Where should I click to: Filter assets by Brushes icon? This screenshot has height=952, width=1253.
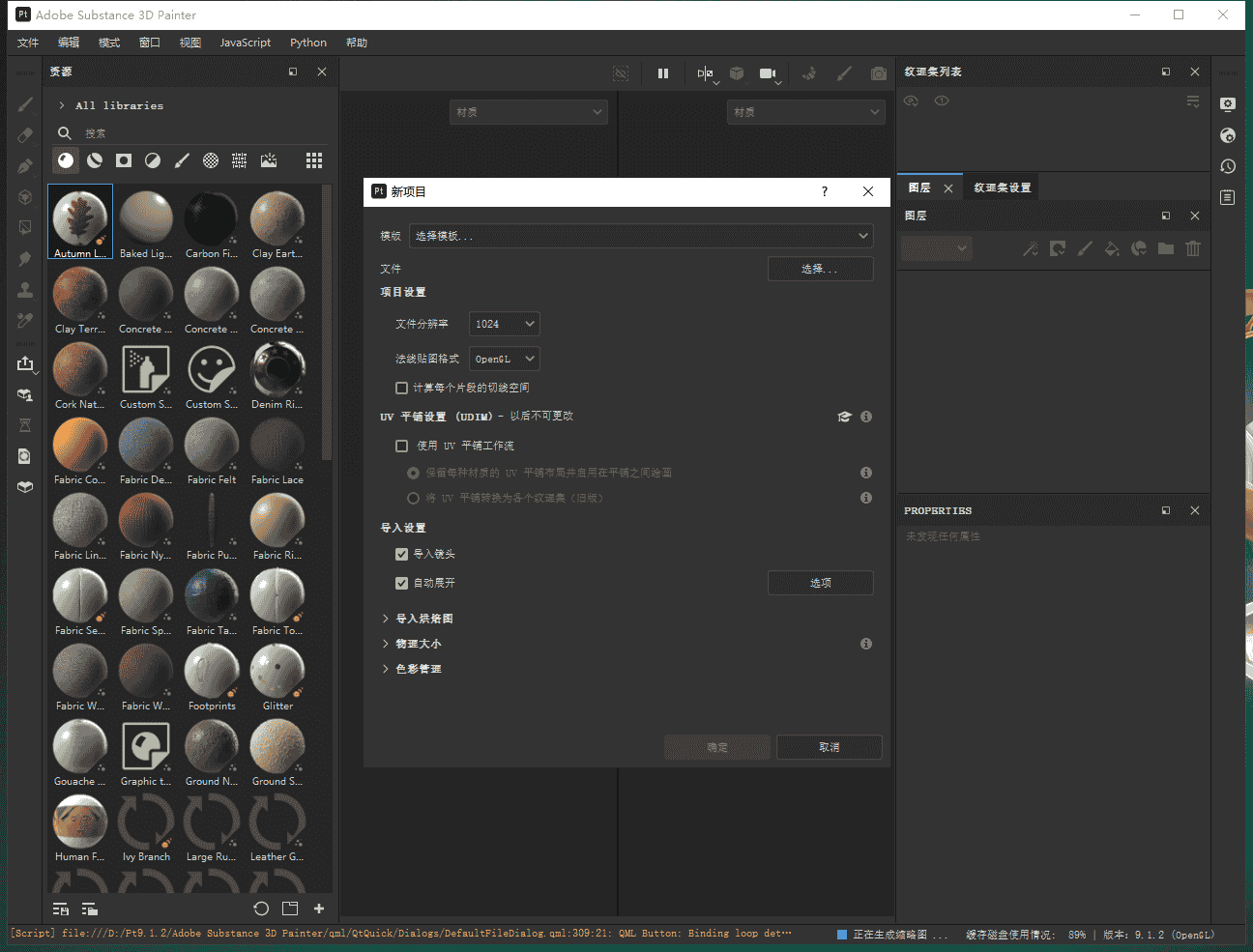(182, 160)
